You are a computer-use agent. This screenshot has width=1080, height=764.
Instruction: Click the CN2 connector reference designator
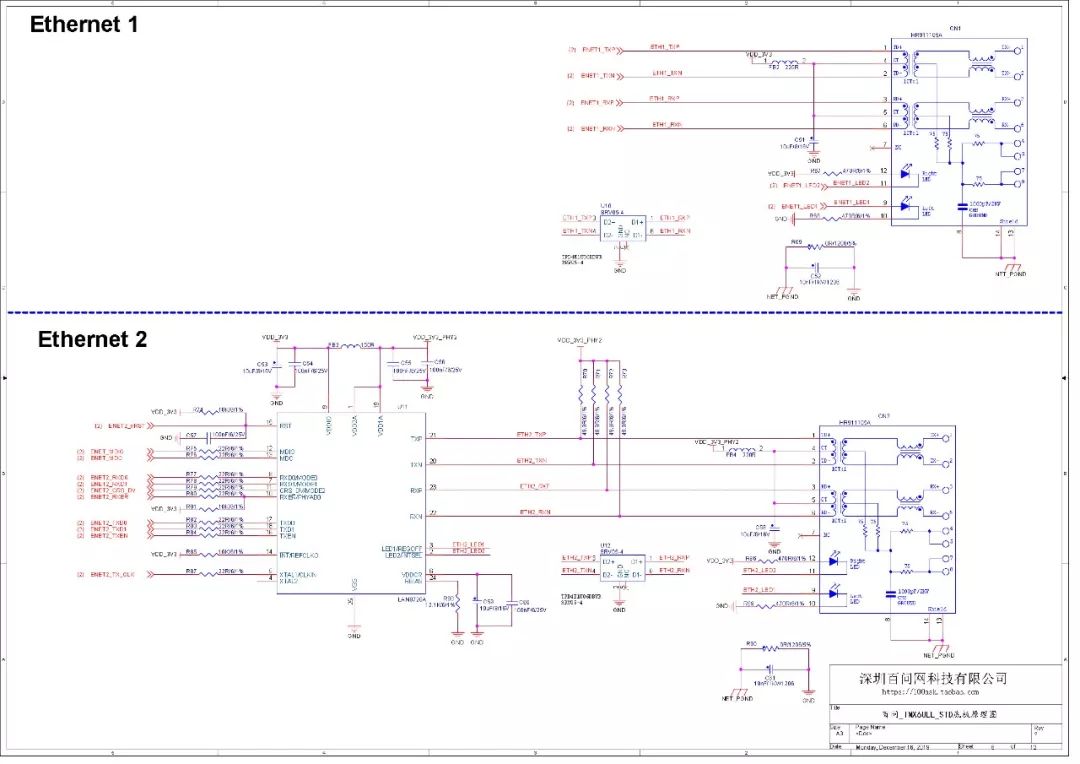[884, 416]
